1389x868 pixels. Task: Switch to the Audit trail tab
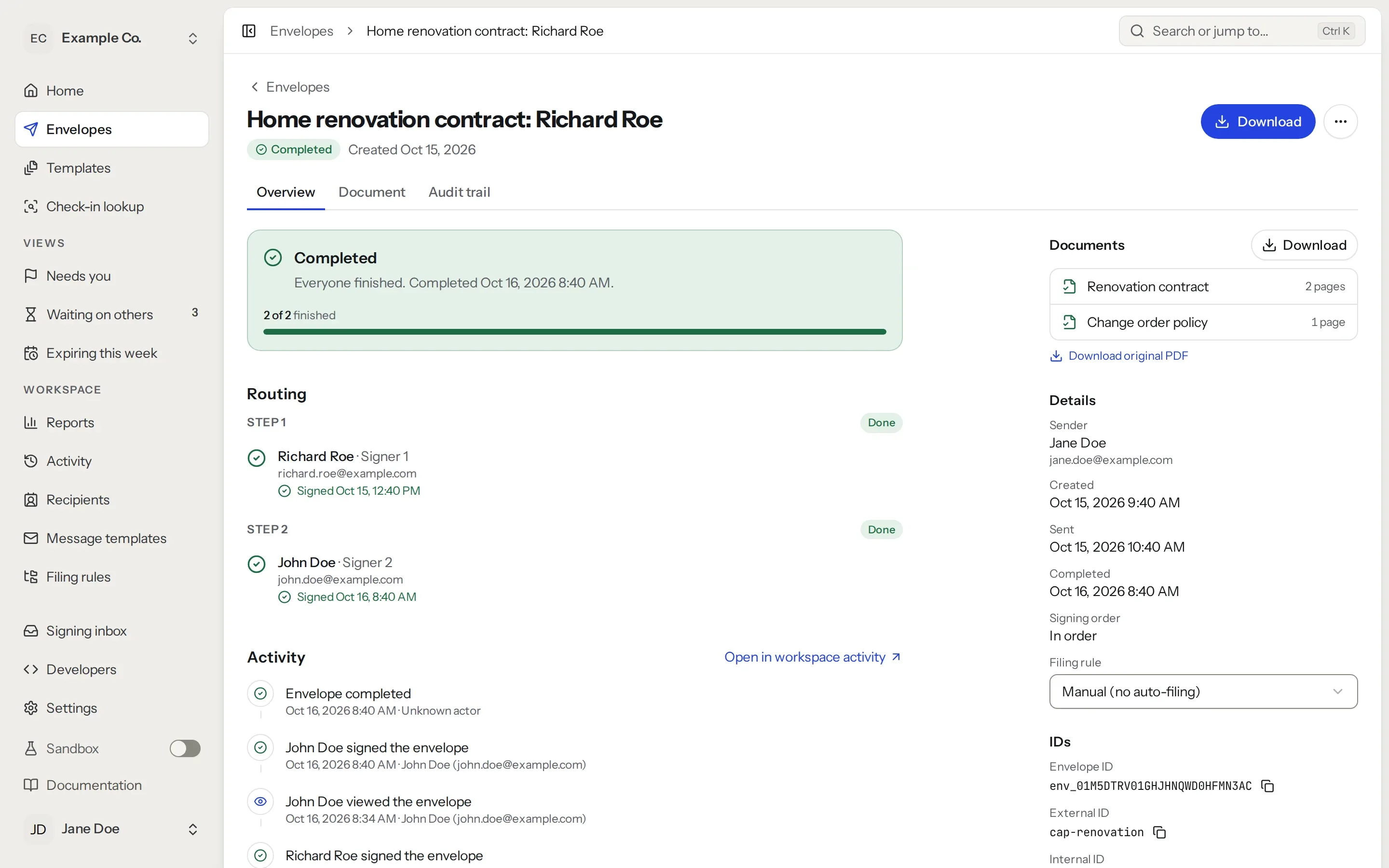pyautogui.click(x=459, y=192)
